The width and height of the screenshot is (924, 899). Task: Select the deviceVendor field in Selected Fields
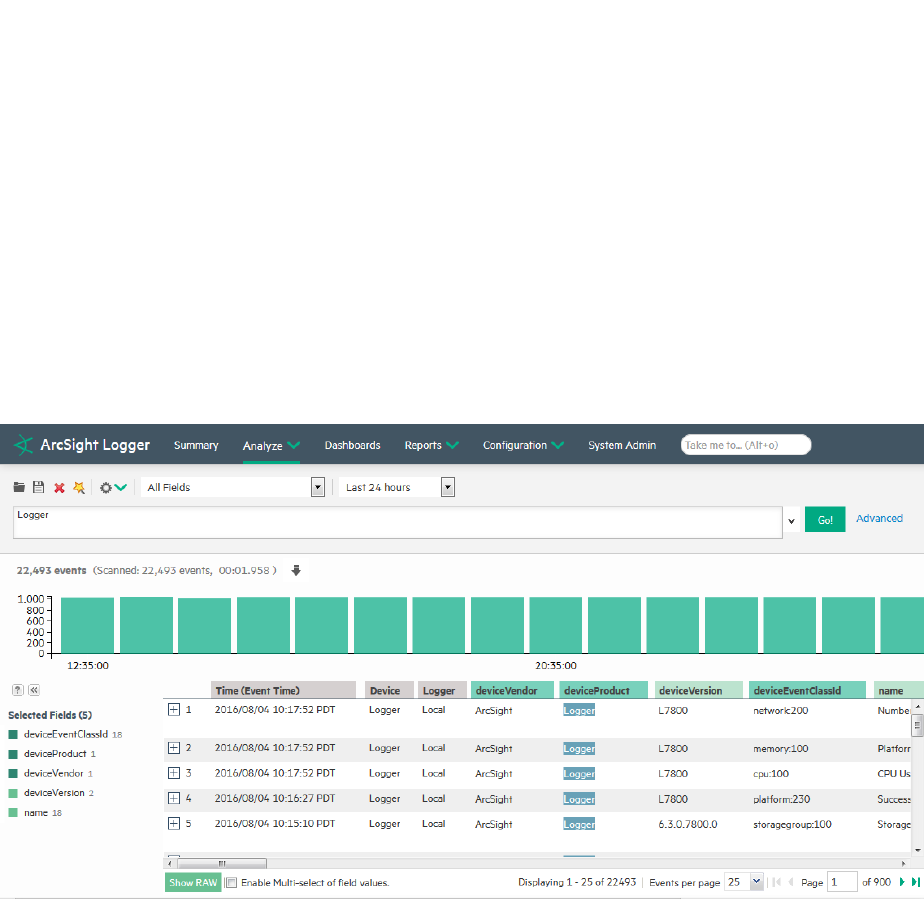pos(54,773)
